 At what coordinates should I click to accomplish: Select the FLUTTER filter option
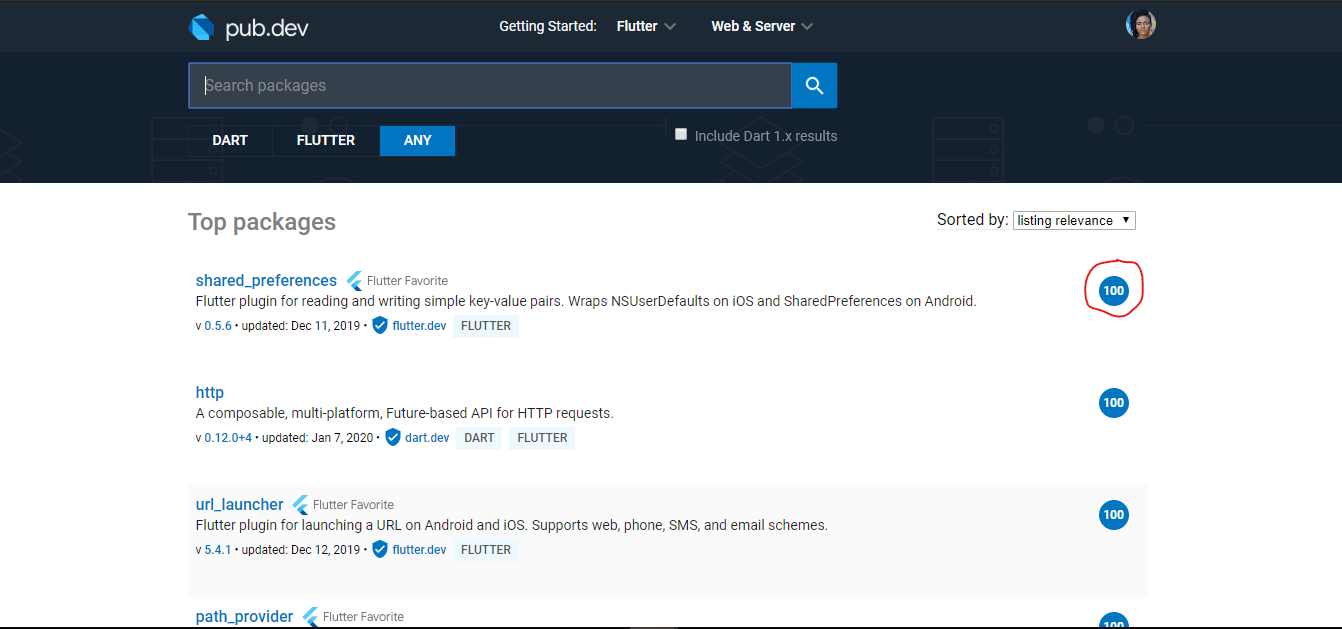(325, 140)
